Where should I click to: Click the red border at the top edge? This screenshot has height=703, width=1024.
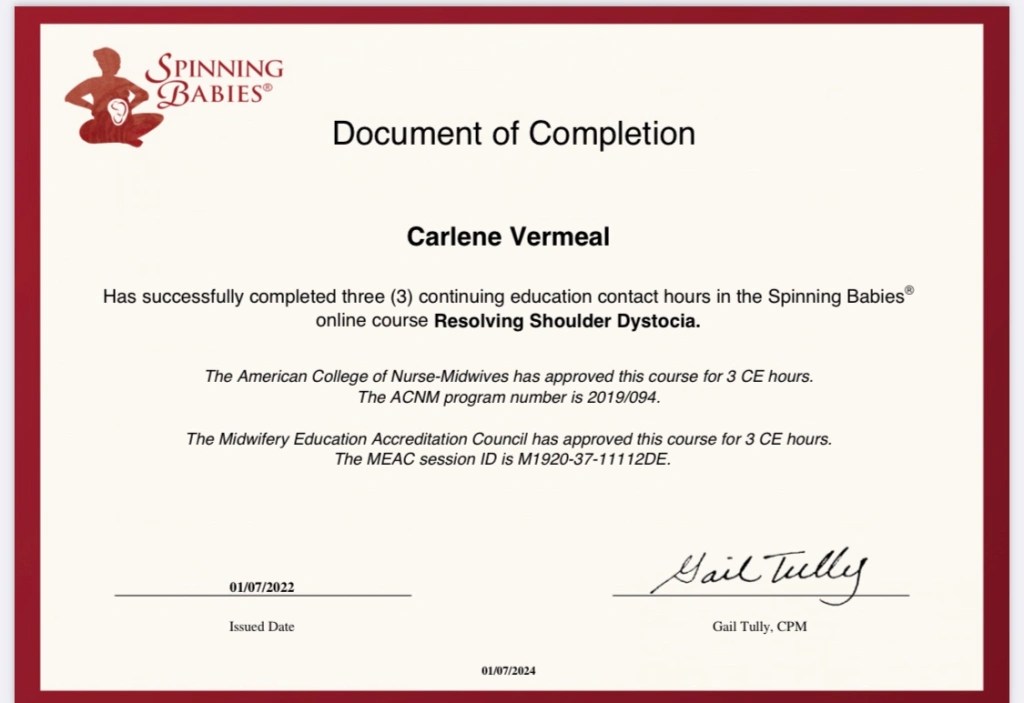tap(512, 14)
